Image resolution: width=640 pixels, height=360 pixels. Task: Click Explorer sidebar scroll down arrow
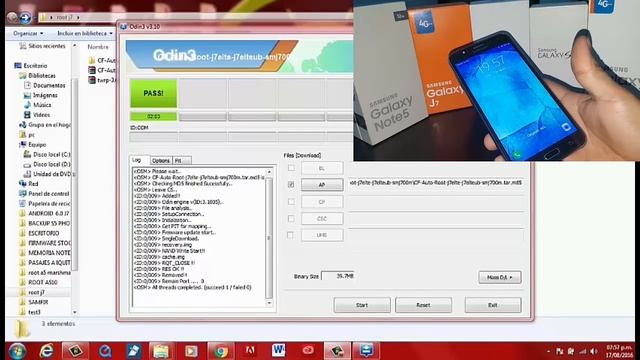click(x=74, y=312)
